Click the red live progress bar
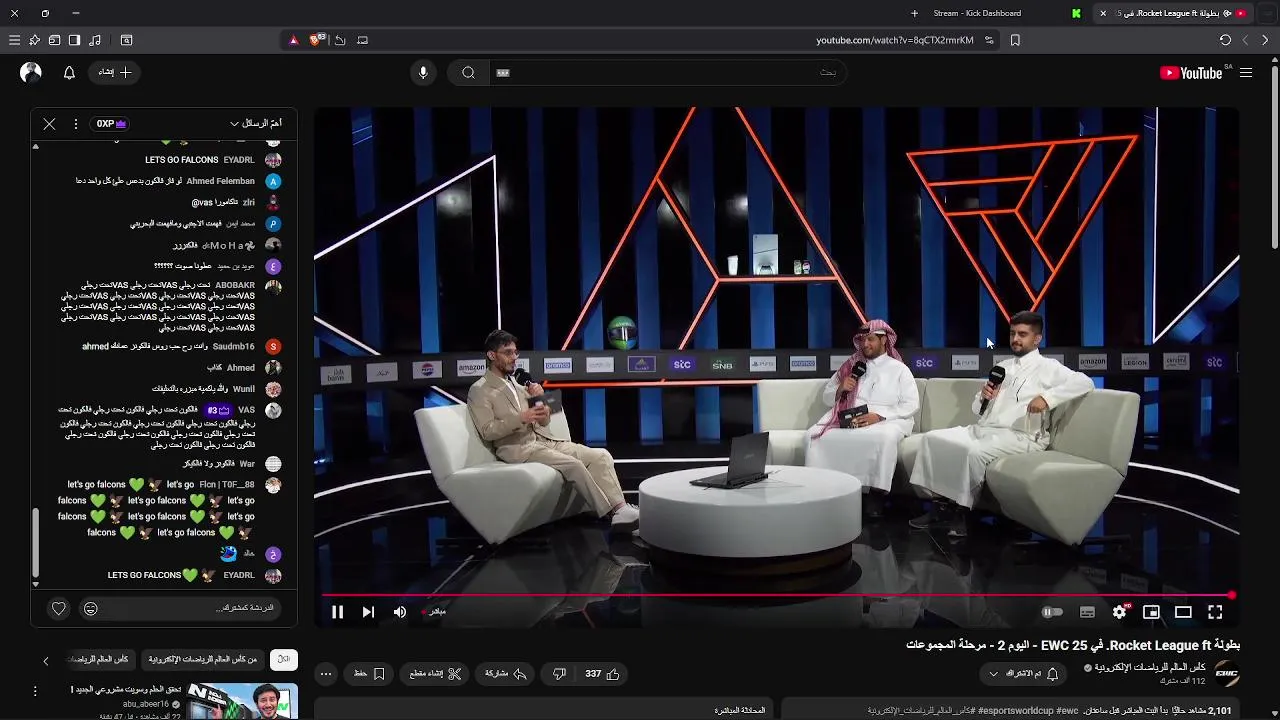1280x720 pixels. 777,596
